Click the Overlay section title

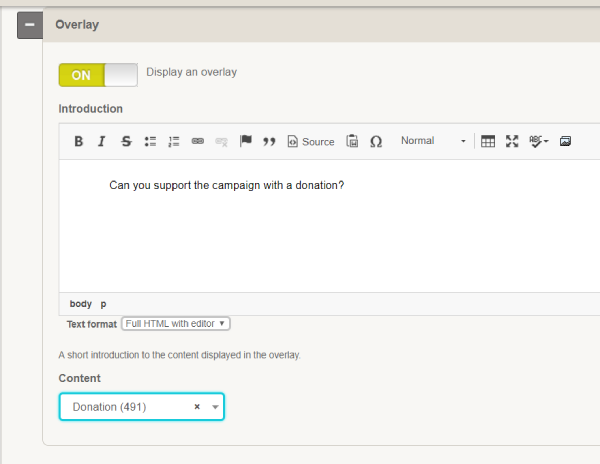point(77,24)
